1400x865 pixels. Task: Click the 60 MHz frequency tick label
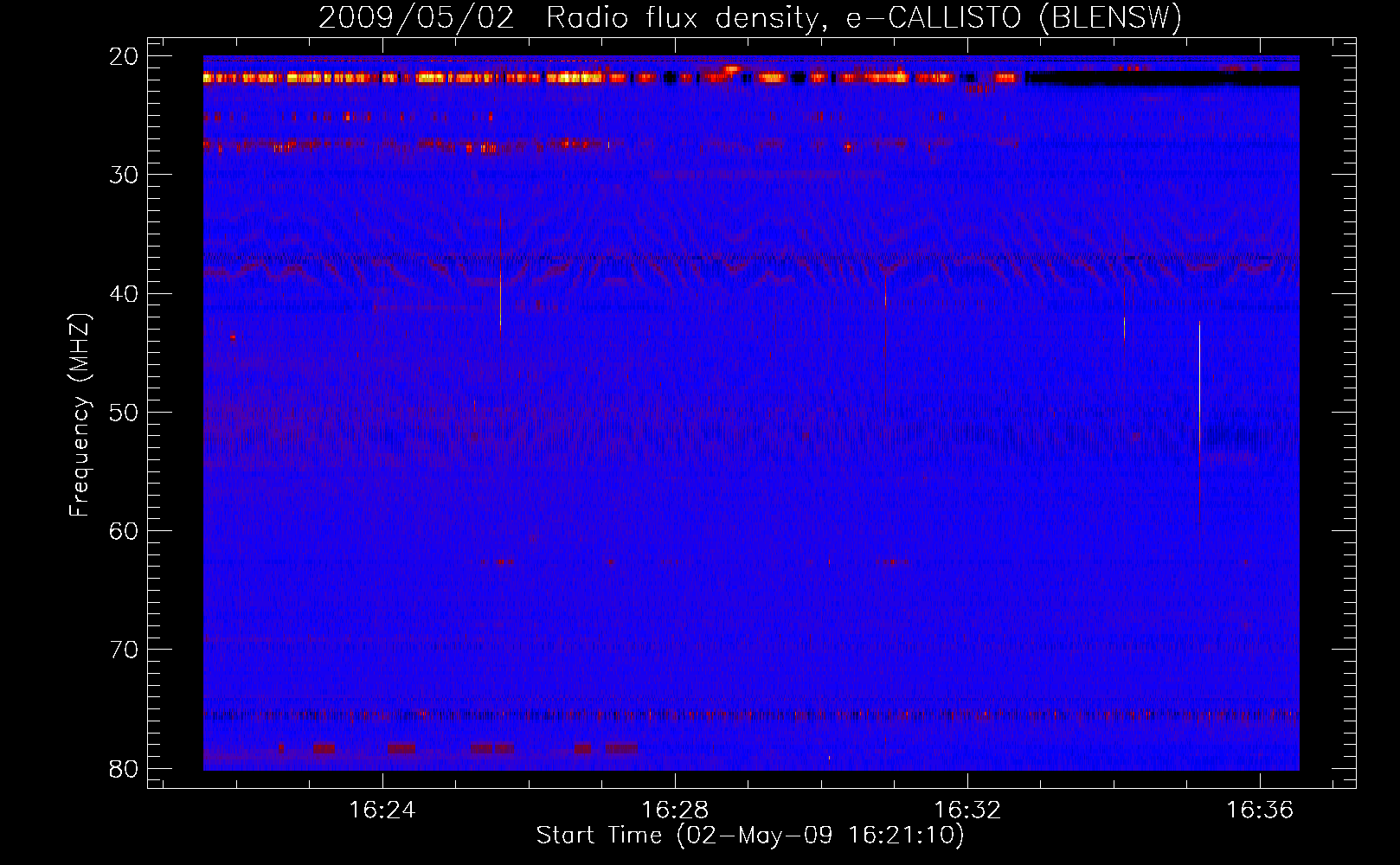[125, 531]
